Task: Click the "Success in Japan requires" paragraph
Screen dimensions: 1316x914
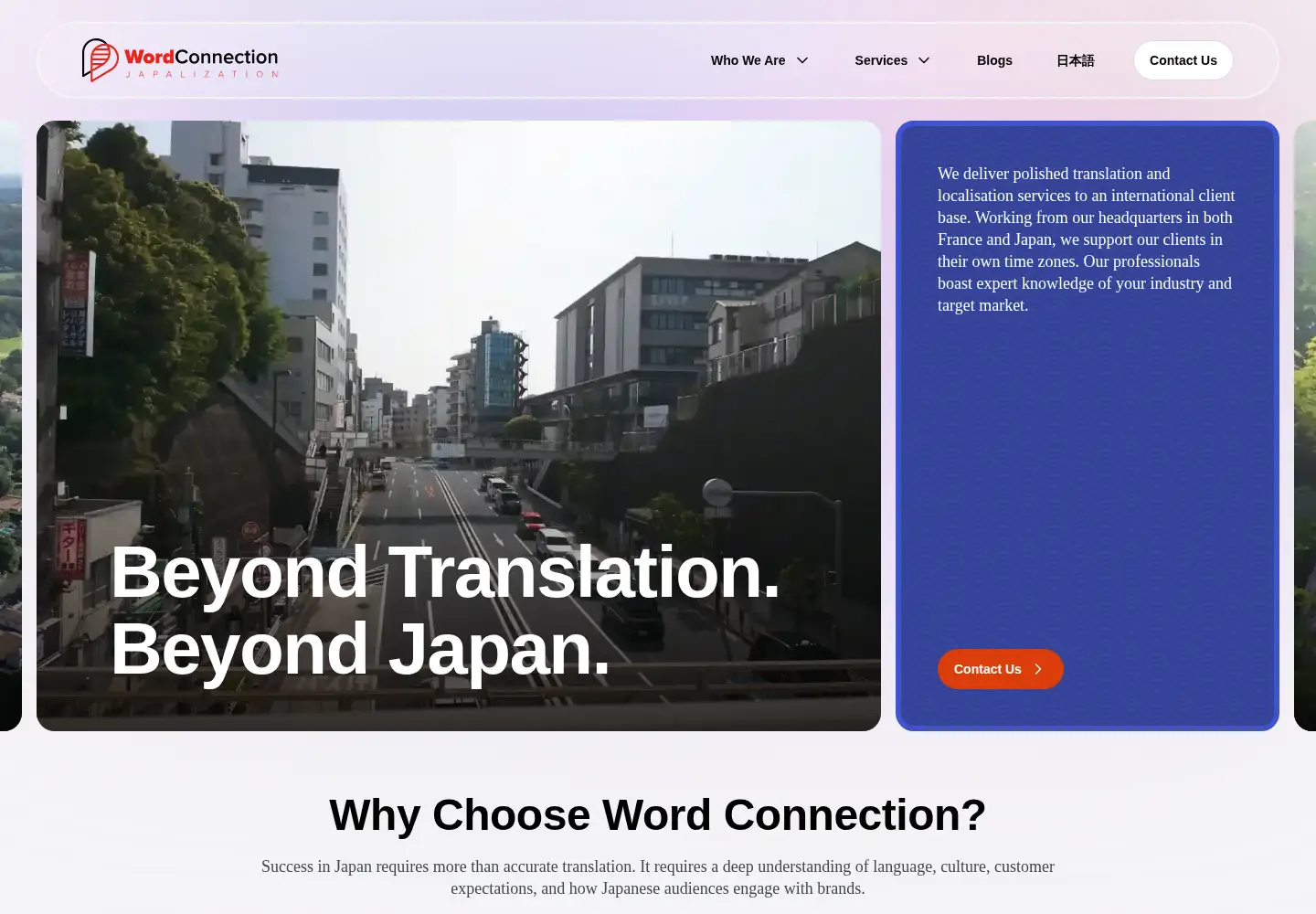Action: [x=658, y=877]
